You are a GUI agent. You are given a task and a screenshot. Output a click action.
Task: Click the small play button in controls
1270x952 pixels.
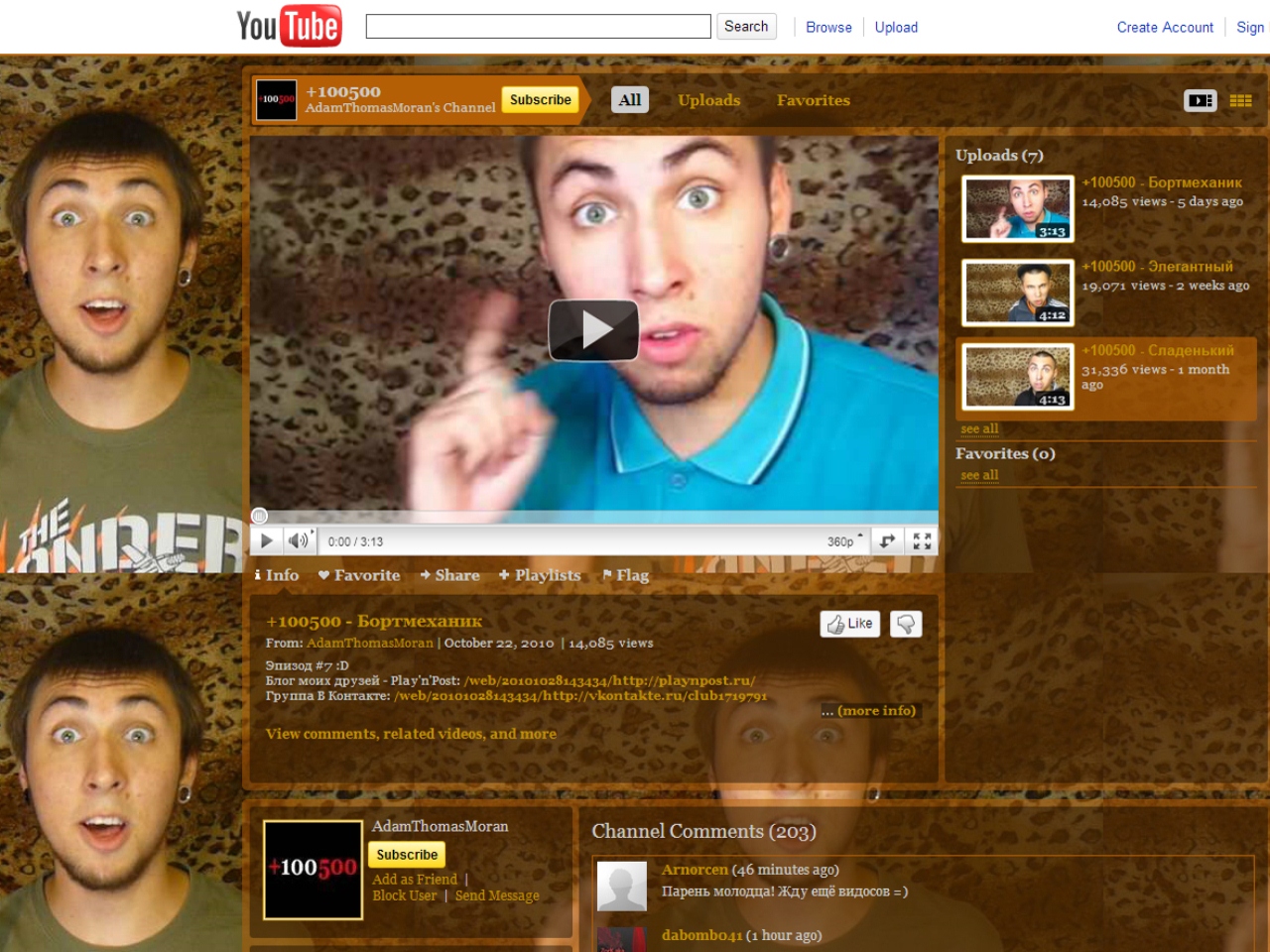(x=267, y=540)
